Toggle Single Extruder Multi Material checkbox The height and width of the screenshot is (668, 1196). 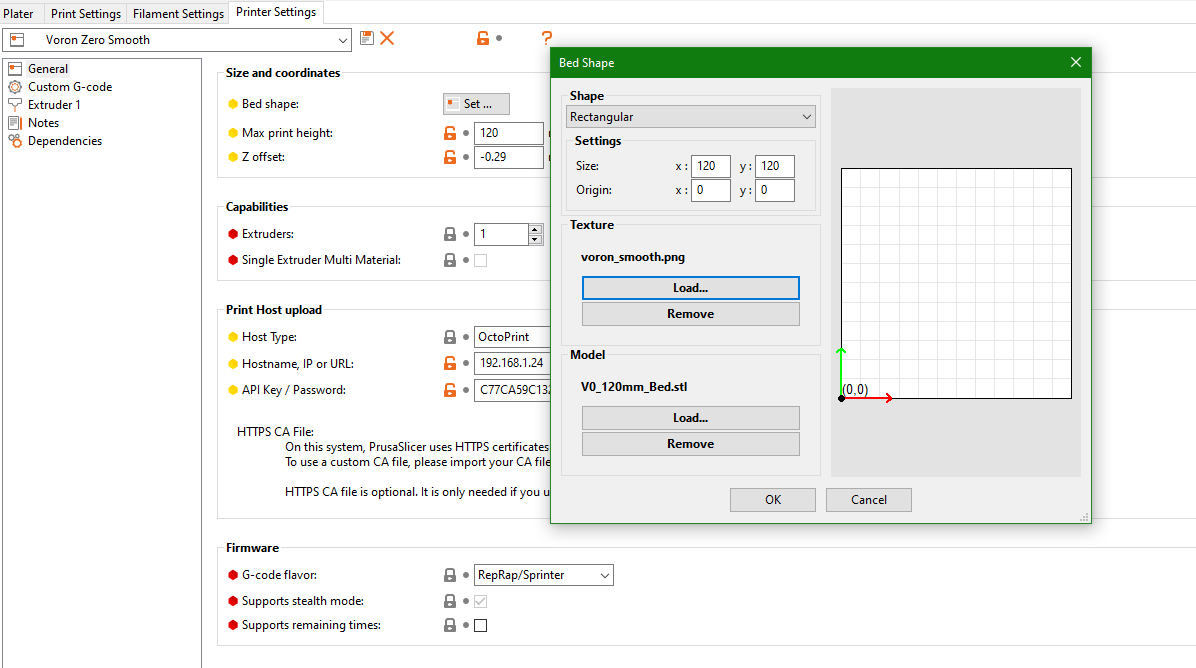point(481,260)
